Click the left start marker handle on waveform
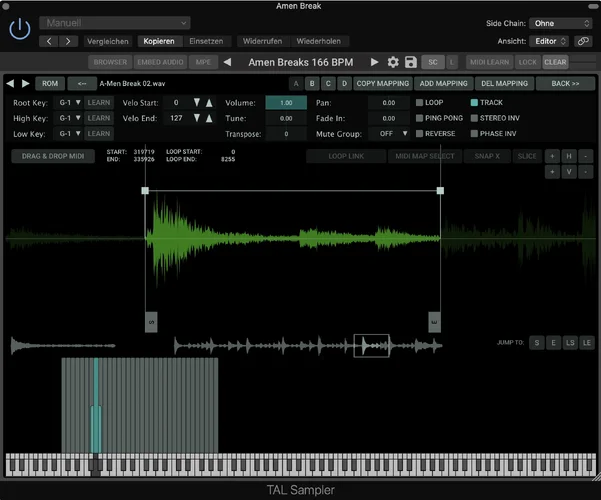Screen dimensions: 601x500 click(x=152, y=322)
